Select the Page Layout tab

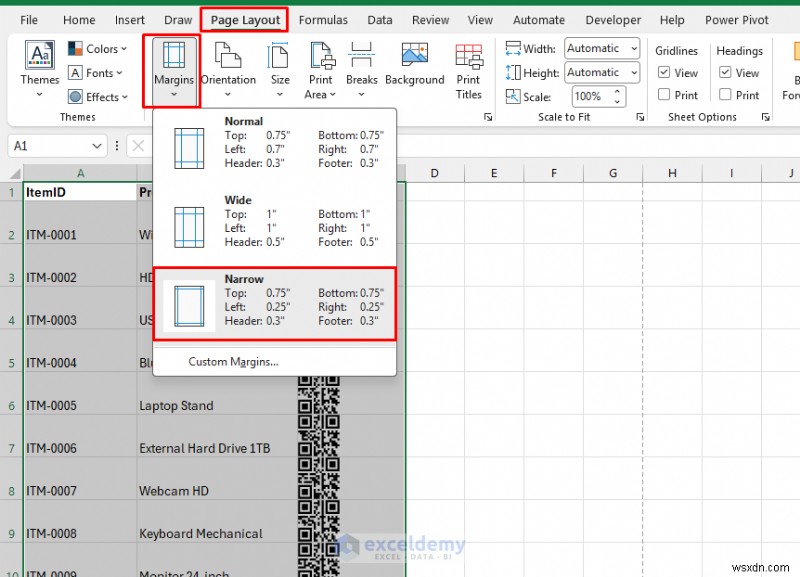point(245,20)
